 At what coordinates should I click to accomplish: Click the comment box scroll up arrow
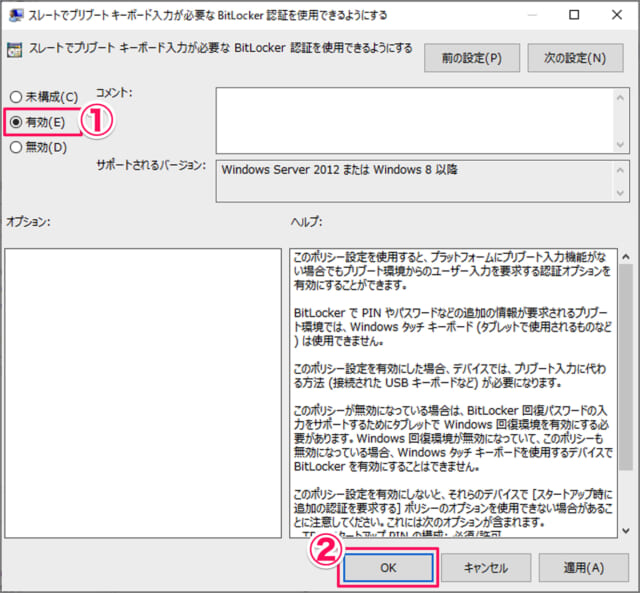pos(620,98)
